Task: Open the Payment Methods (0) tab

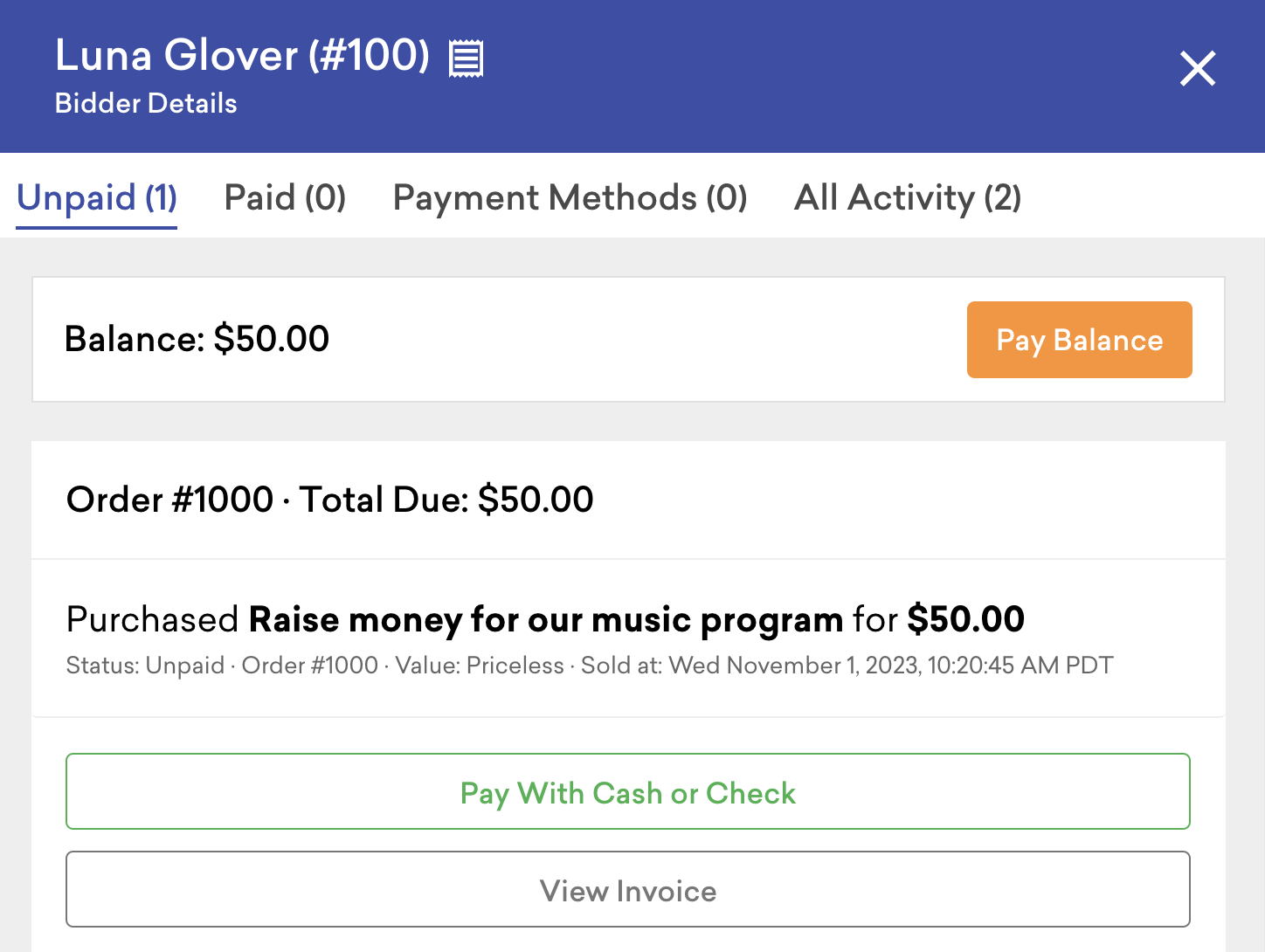Action: 570,198
